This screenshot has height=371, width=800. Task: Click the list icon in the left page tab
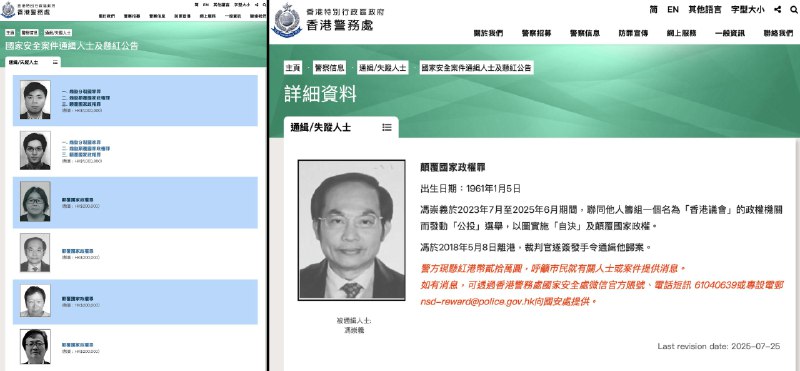click(x=55, y=62)
